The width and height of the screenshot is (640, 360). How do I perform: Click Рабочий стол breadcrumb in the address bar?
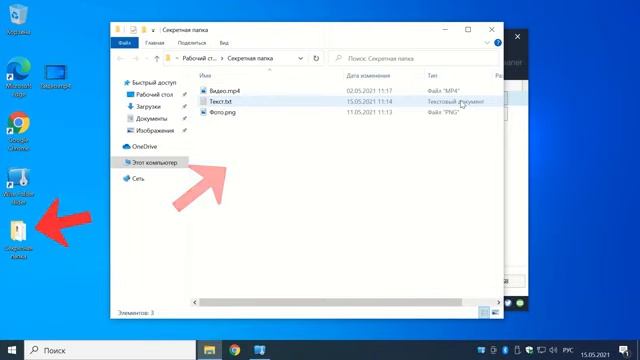(199, 58)
